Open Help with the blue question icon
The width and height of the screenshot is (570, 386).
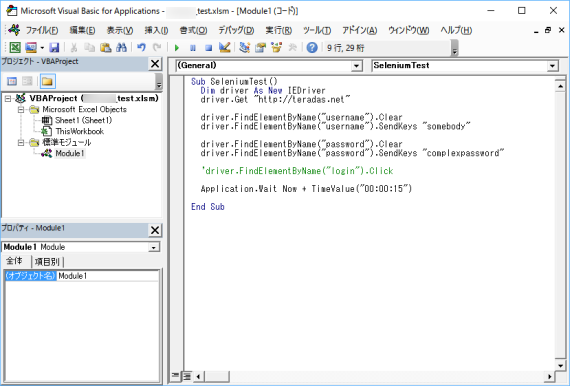coord(312,48)
